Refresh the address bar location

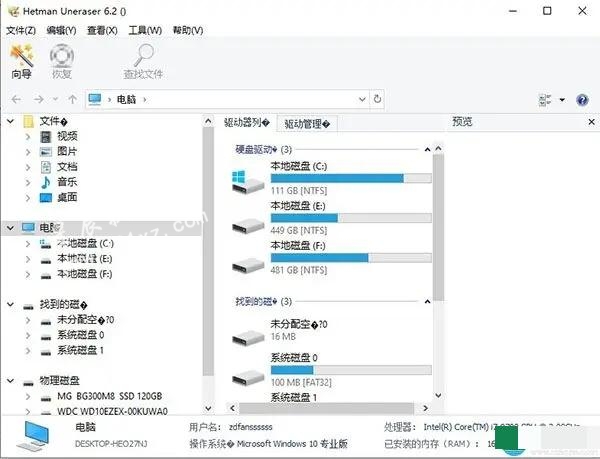tap(377, 99)
